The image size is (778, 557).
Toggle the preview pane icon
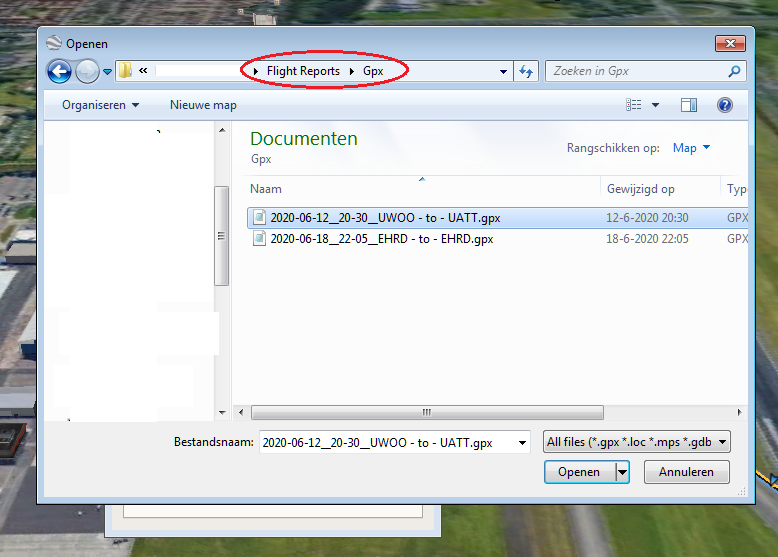click(689, 105)
